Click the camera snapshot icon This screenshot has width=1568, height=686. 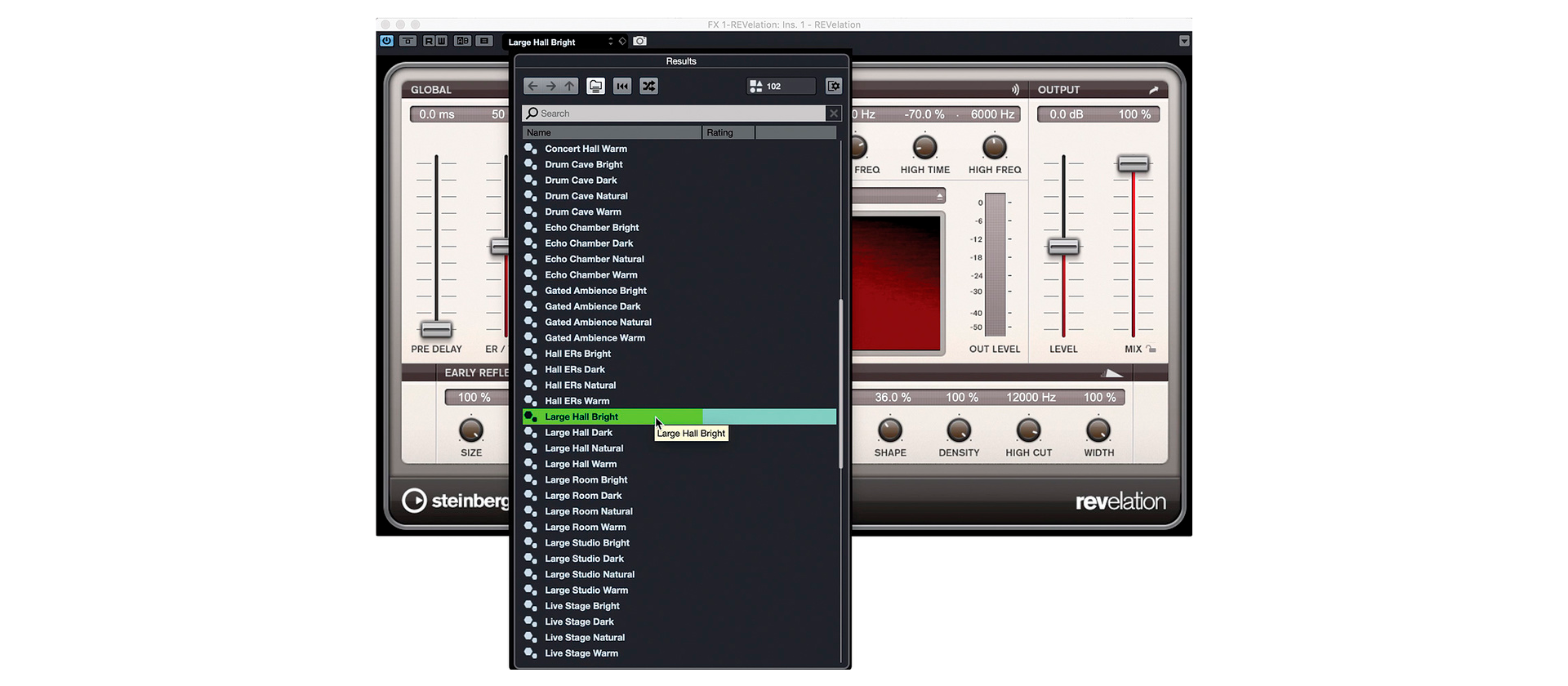pos(639,41)
